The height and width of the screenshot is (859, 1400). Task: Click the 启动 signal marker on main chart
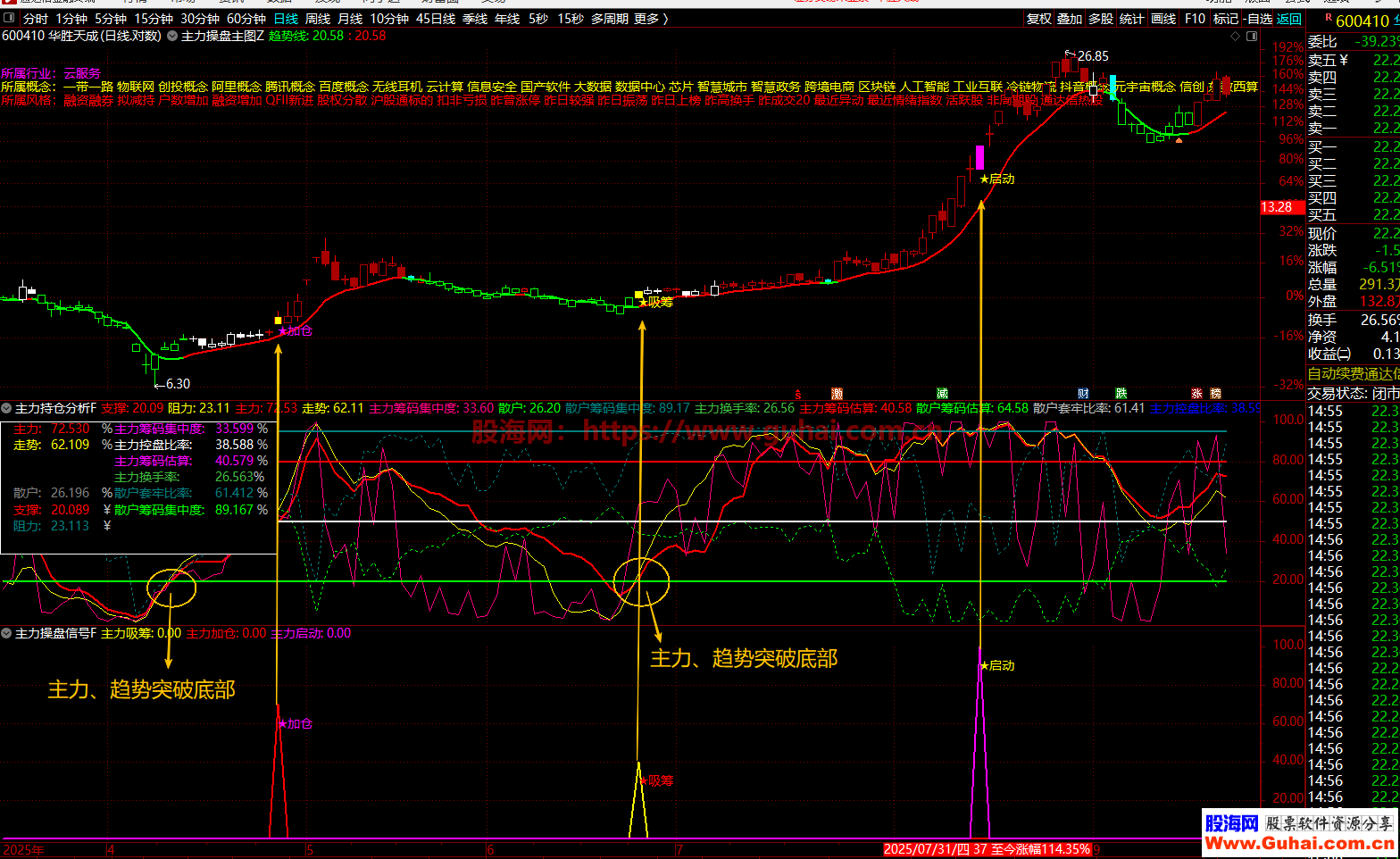(997, 179)
